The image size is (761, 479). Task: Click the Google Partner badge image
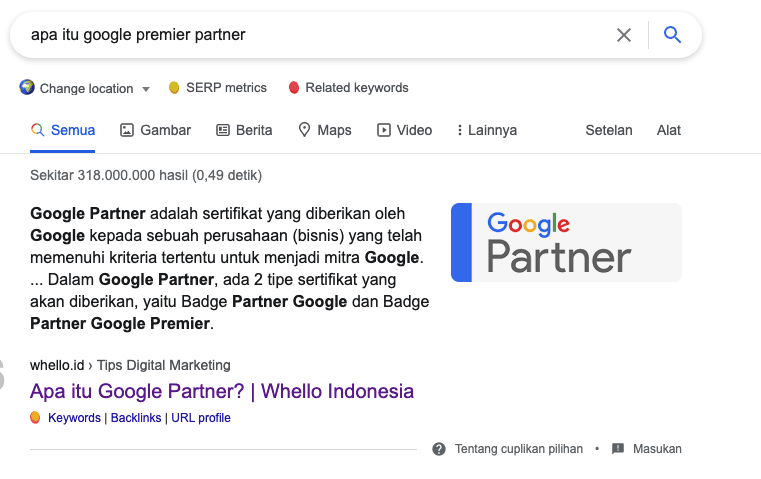tap(566, 242)
